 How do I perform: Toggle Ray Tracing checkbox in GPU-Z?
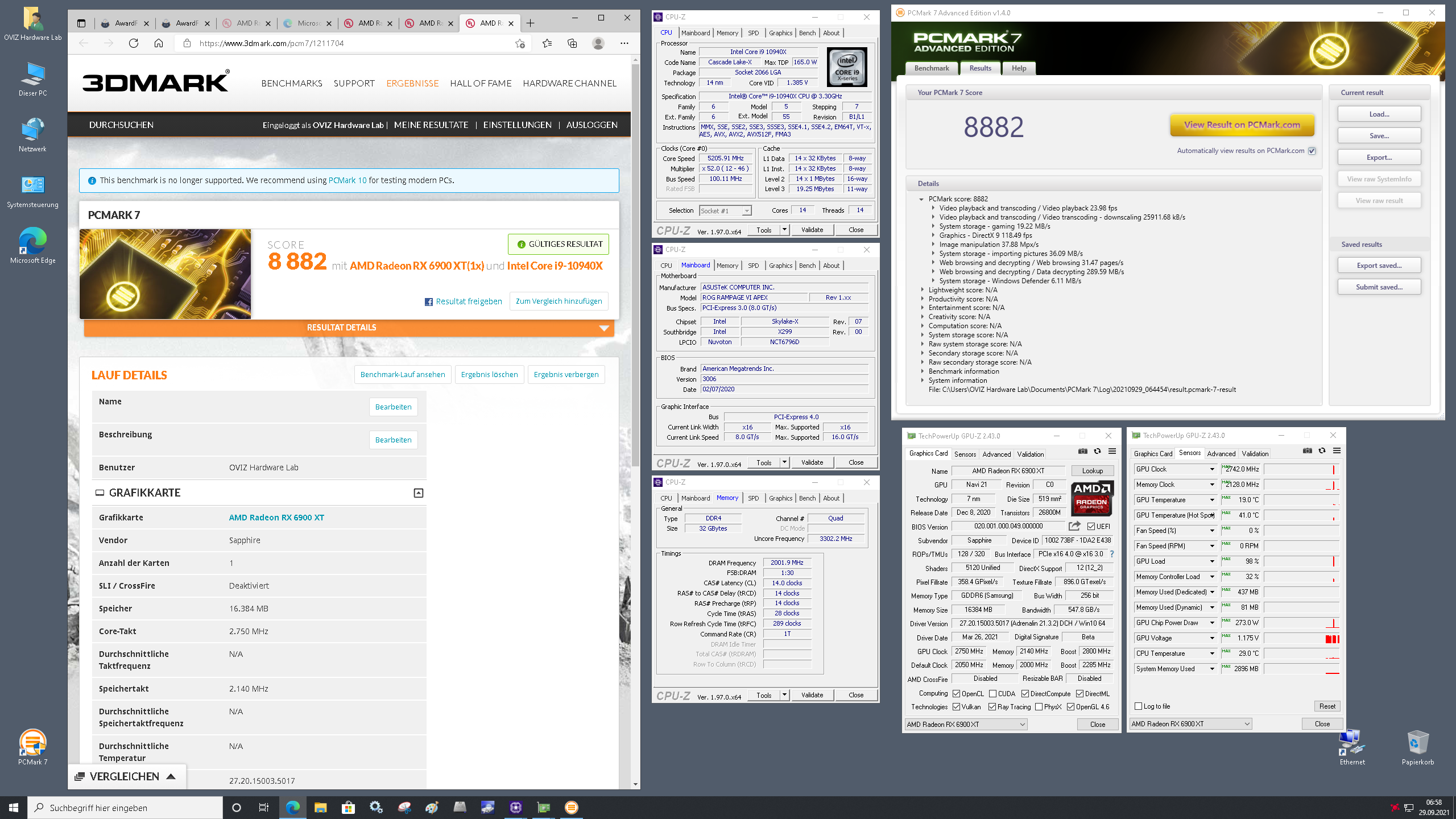click(992, 707)
